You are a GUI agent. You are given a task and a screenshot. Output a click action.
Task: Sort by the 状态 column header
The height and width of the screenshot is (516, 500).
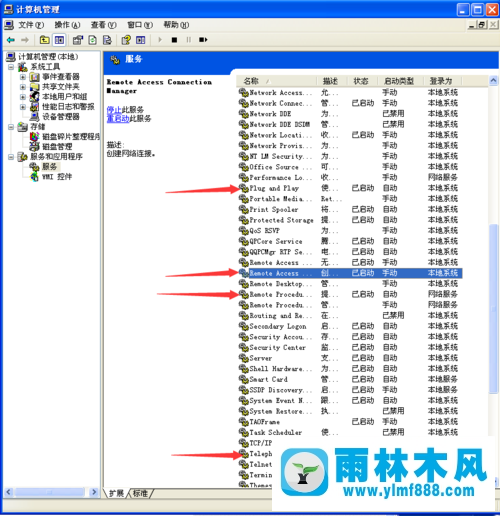pyautogui.click(x=362, y=81)
